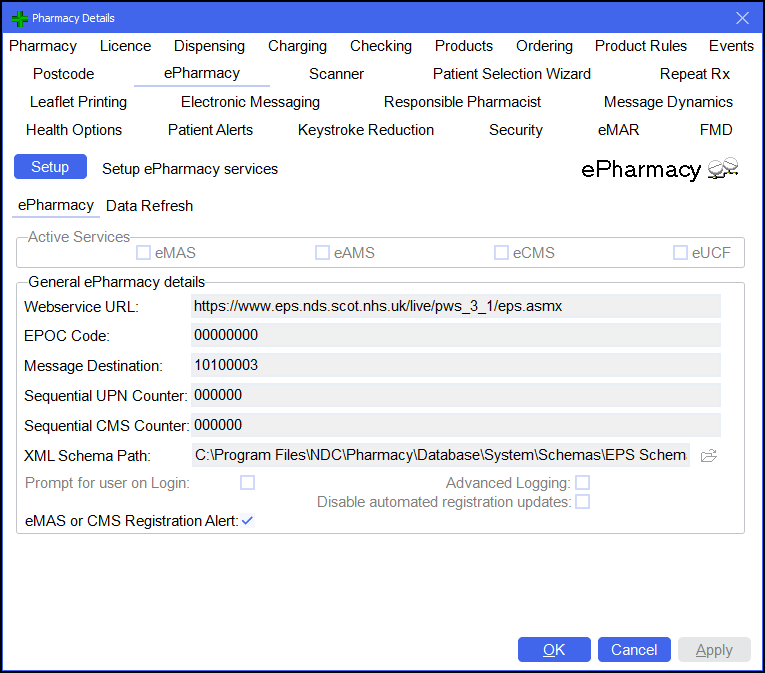Tick the eCMS service checkbox

(501, 253)
